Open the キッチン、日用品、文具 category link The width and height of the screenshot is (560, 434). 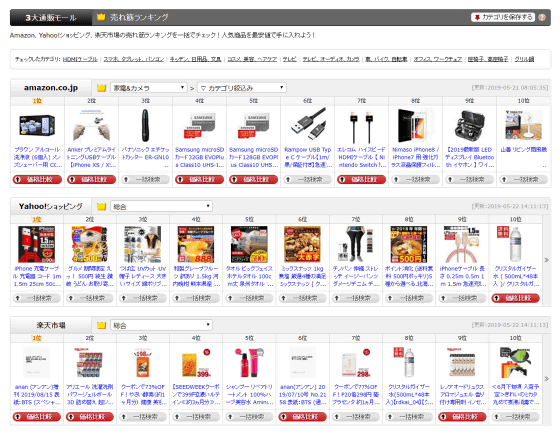pyautogui.click(x=195, y=59)
